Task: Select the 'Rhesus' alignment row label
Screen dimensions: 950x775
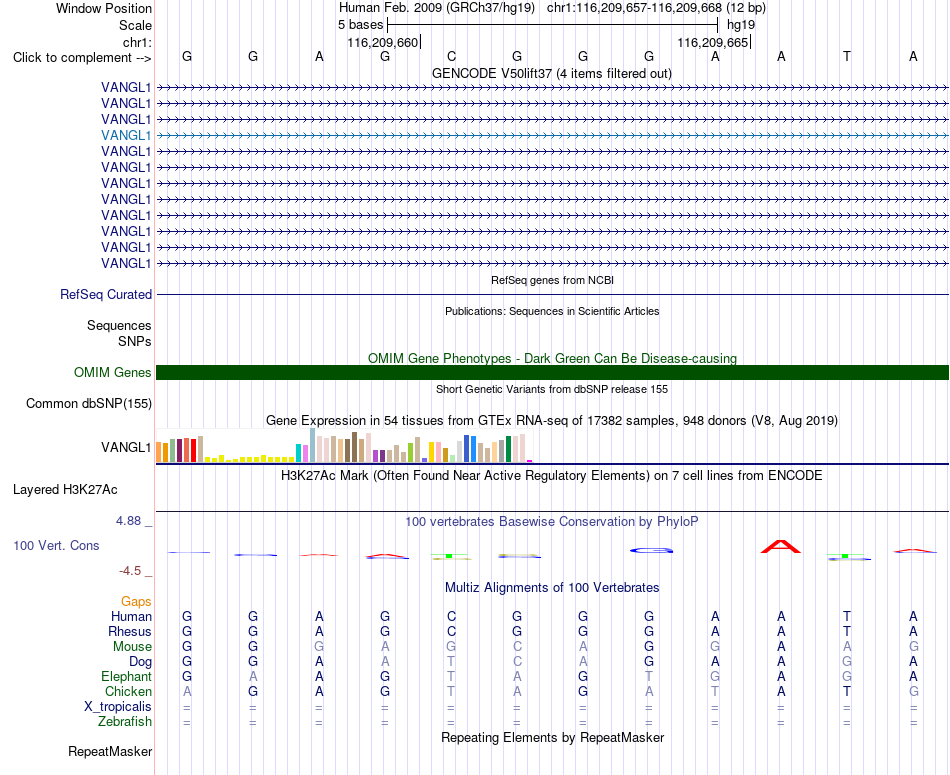Action: point(130,631)
